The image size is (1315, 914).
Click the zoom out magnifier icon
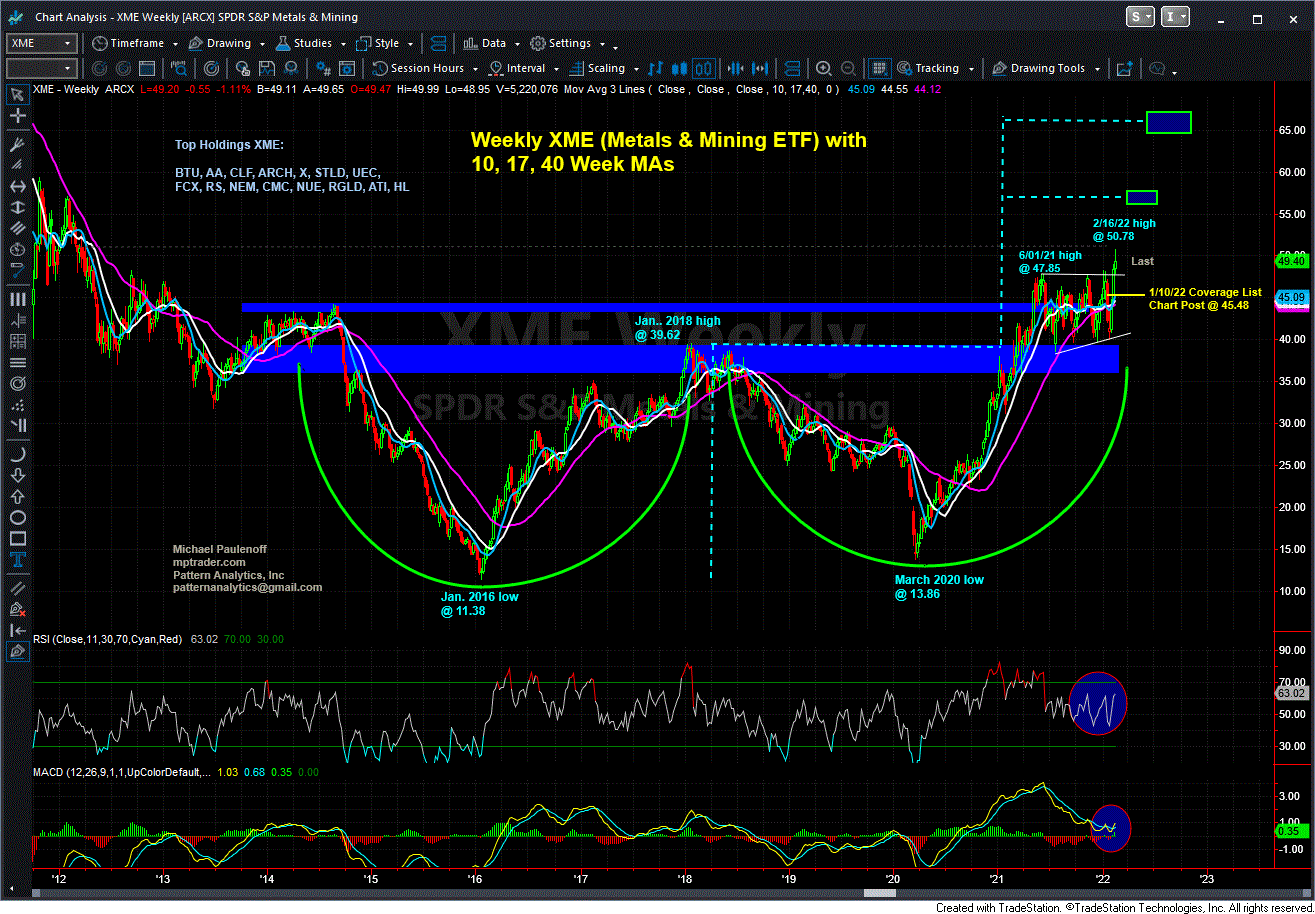point(848,68)
